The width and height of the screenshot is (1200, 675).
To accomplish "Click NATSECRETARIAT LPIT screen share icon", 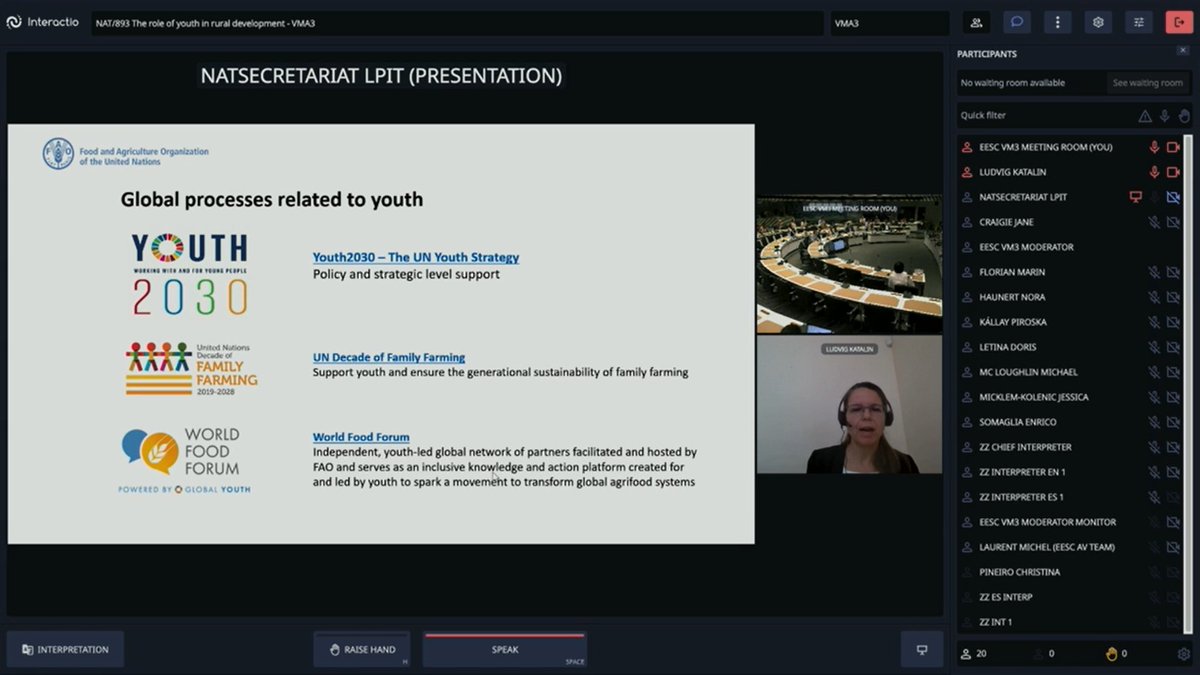I will [x=1135, y=197].
